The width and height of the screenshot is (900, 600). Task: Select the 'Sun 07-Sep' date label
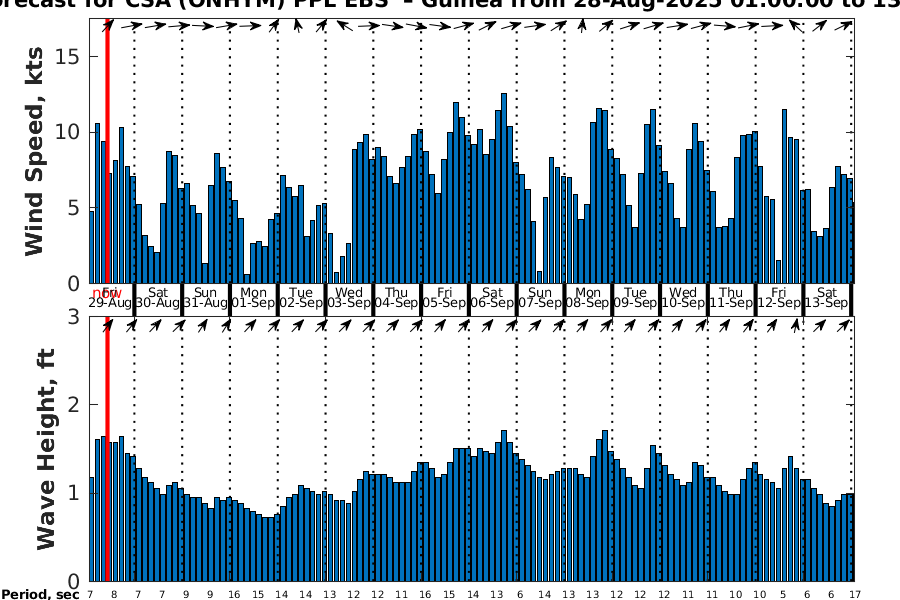click(540, 297)
